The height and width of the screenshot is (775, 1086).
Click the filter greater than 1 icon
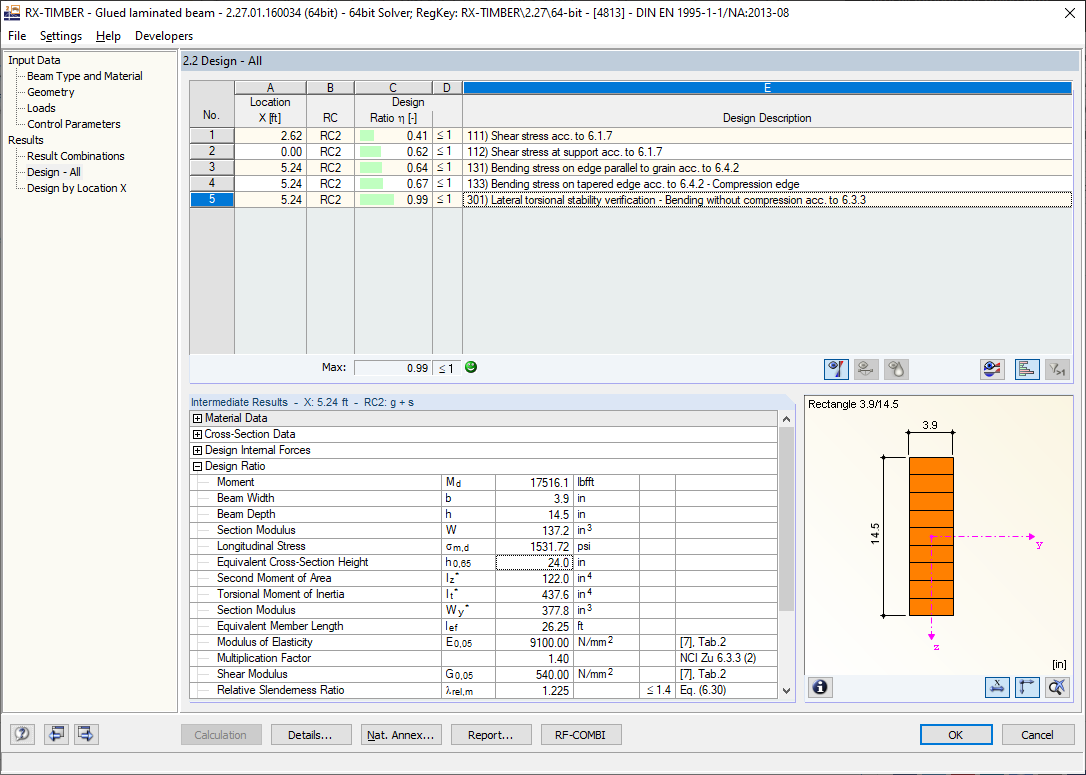click(x=1057, y=369)
